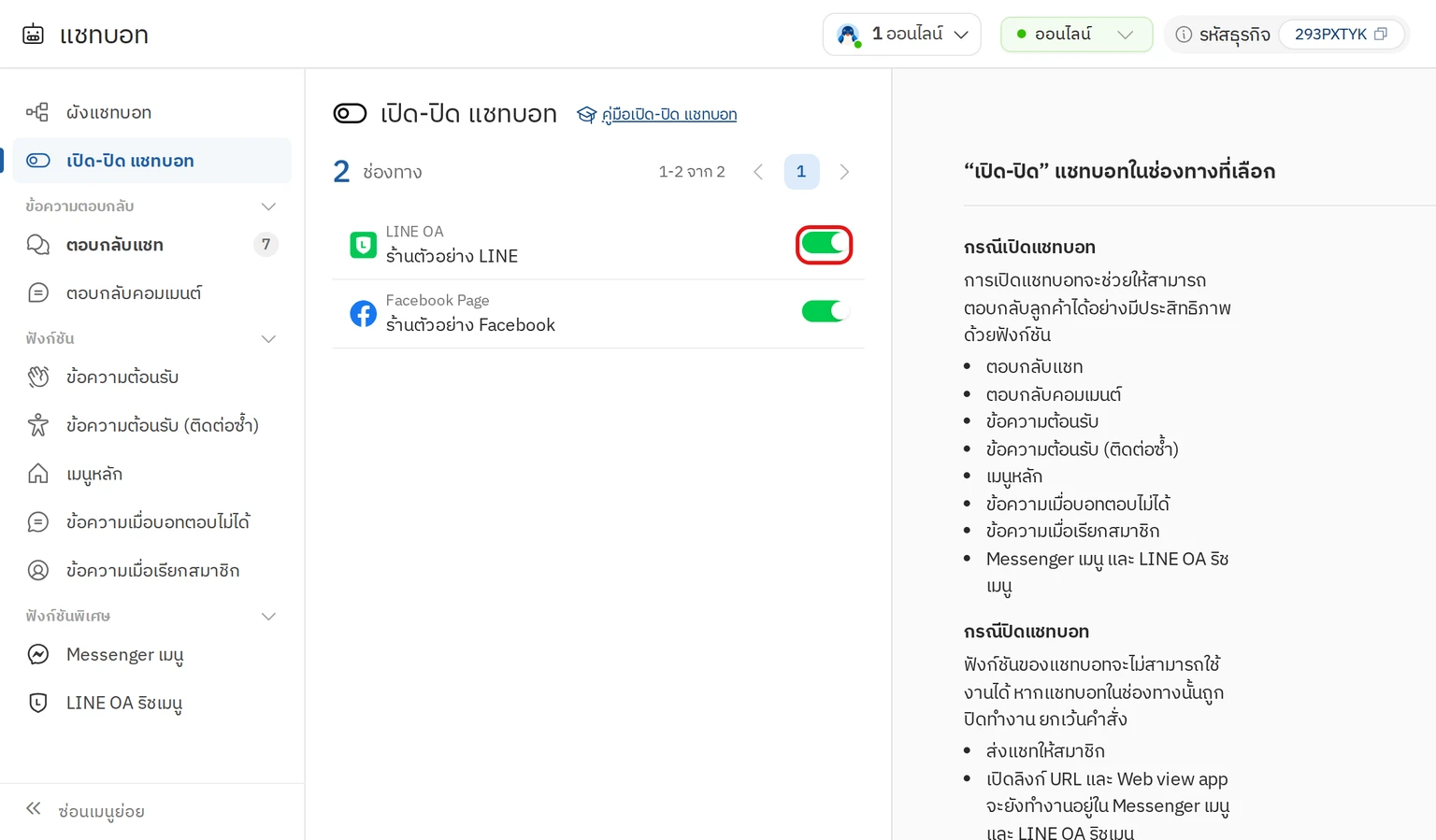The height and width of the screenshot is (840, 1436).
Task: Click the ส่งแชทให้สมาชิก bullet text
Action: coord(1045,751)
